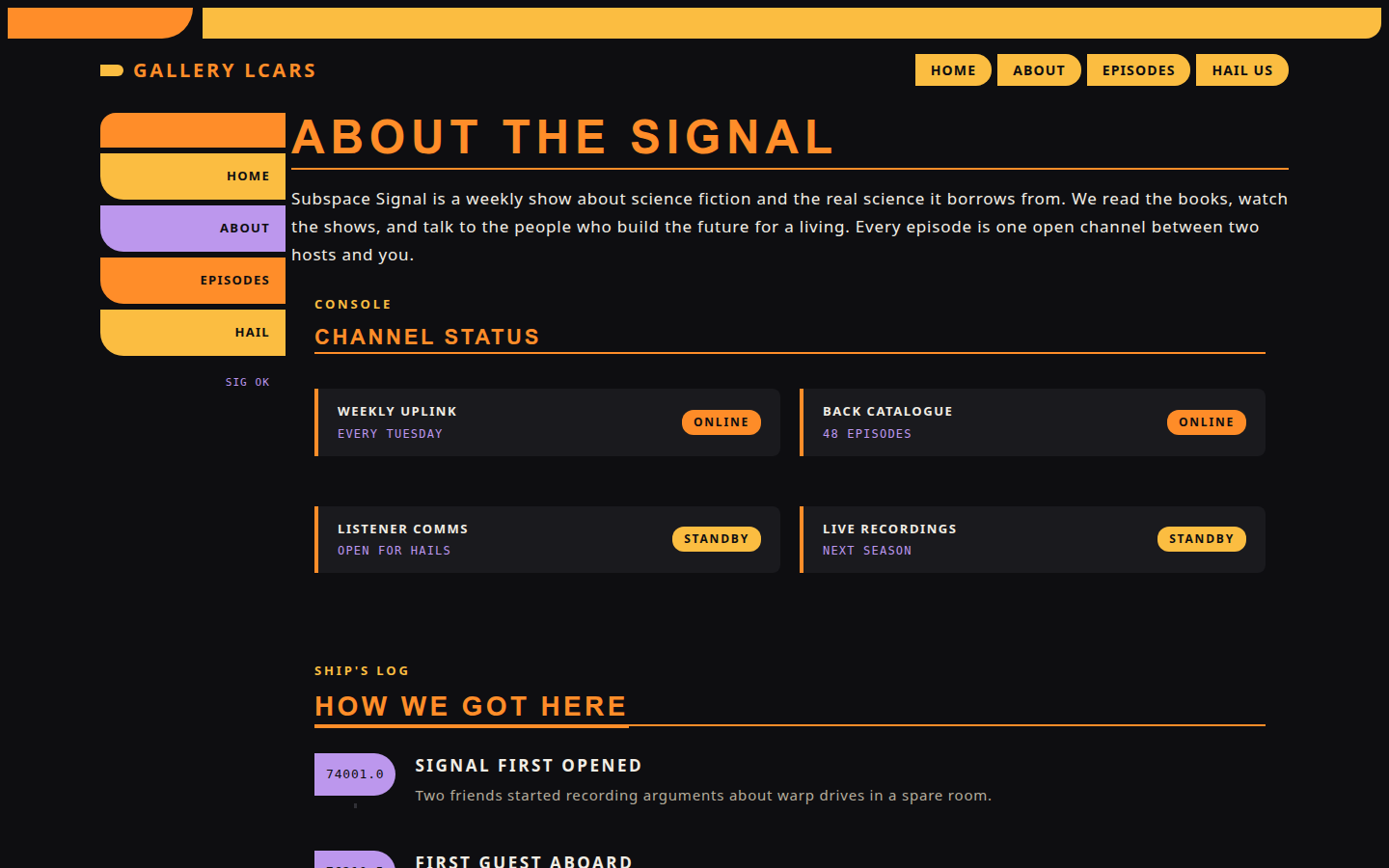
Task: Select Episodes in the top navigation bar
Action: [1138, 70]
